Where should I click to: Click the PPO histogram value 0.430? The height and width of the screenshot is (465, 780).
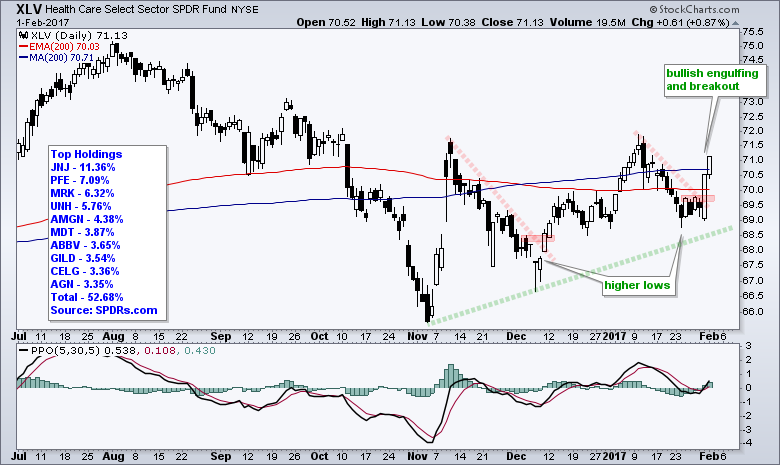200,351
